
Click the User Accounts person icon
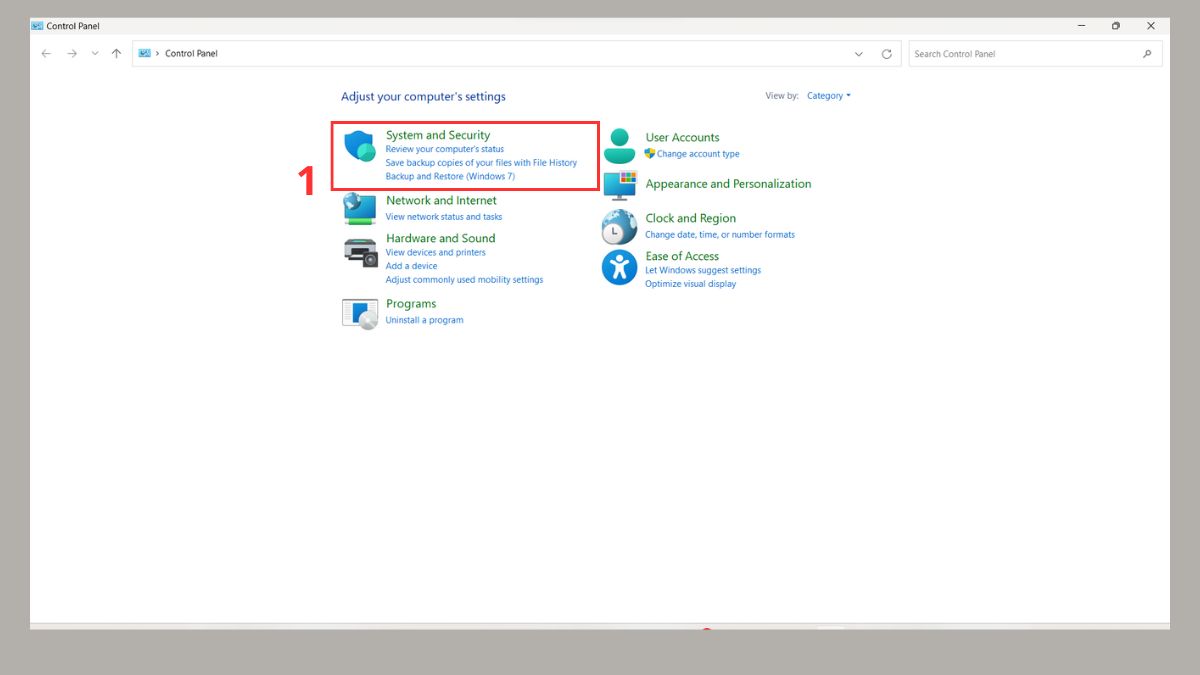(619, 146)
